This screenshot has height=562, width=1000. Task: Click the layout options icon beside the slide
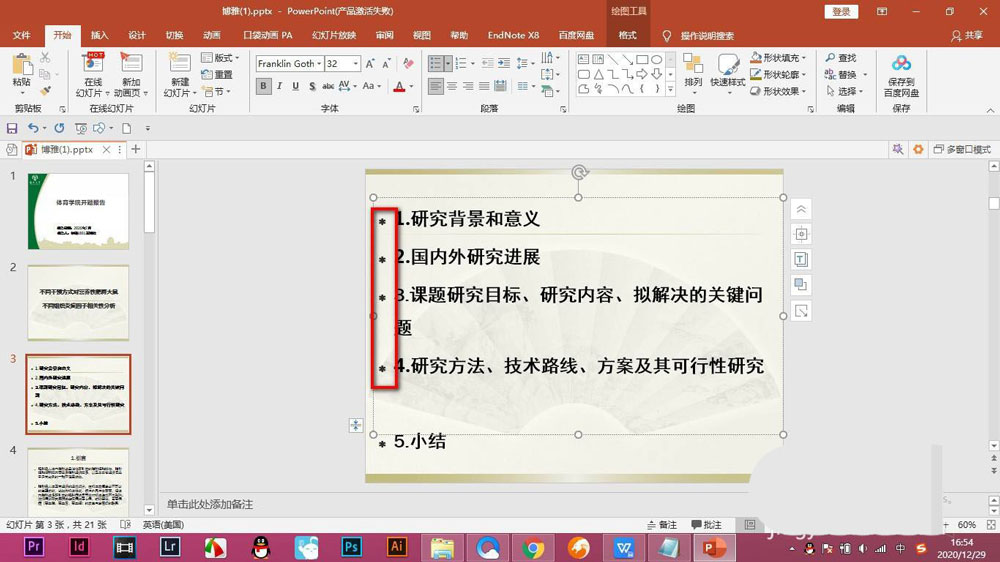coord(801,234)
